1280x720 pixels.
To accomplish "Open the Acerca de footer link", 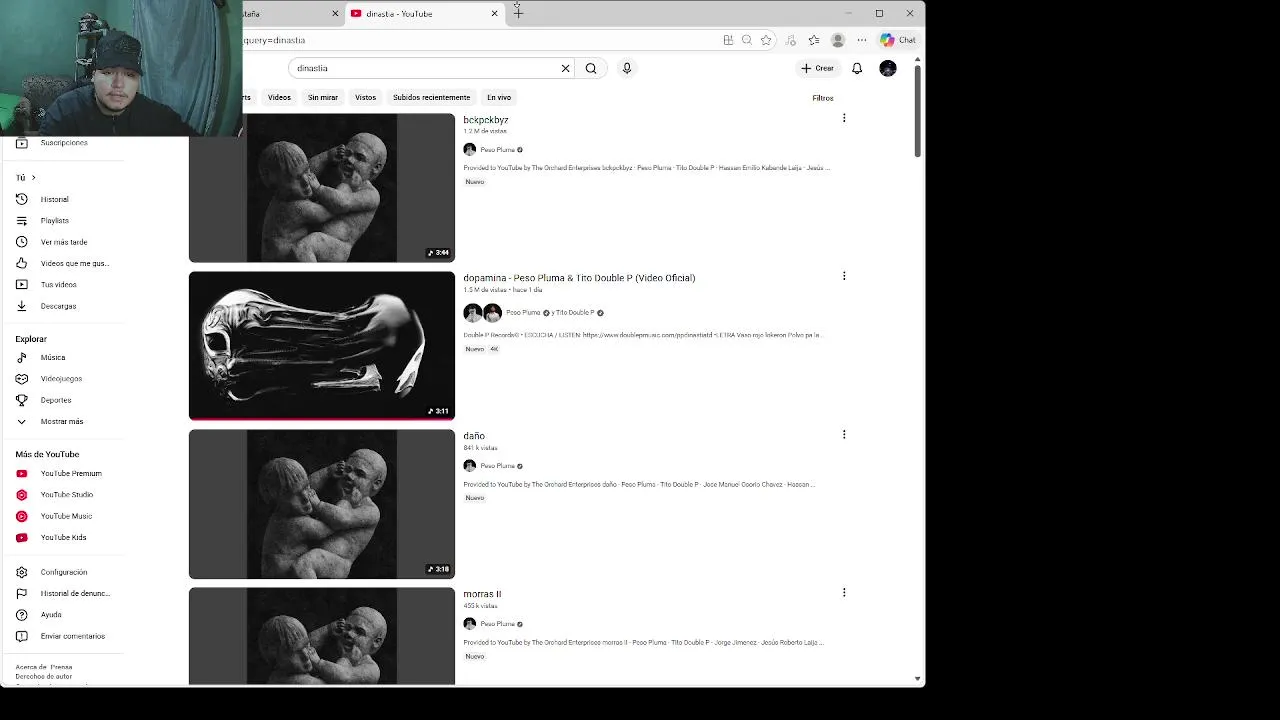I will (30, 667).
